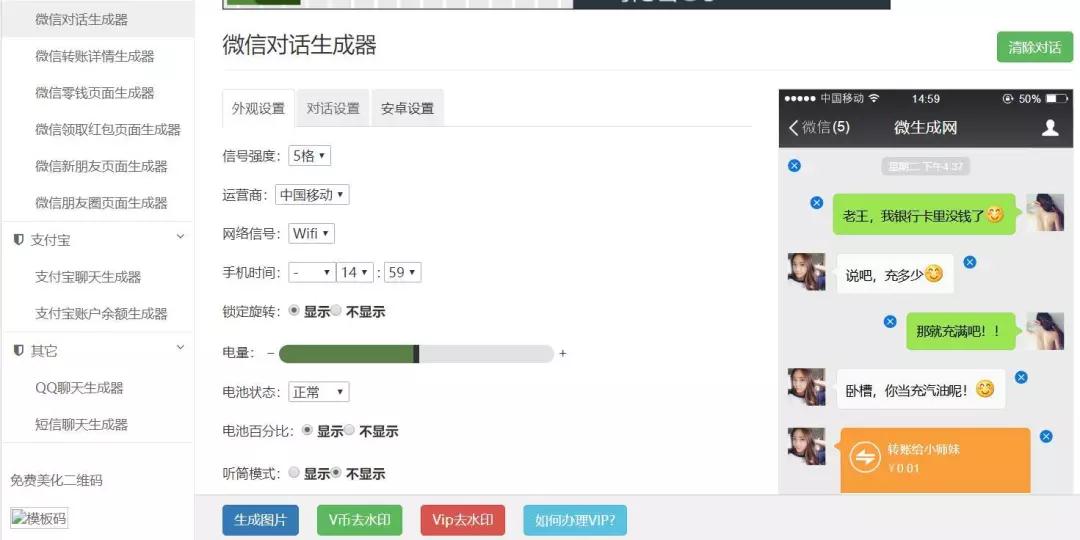Click the transfer arrows icon in orange bubble
1080x540 pixels.
(864, 458)
